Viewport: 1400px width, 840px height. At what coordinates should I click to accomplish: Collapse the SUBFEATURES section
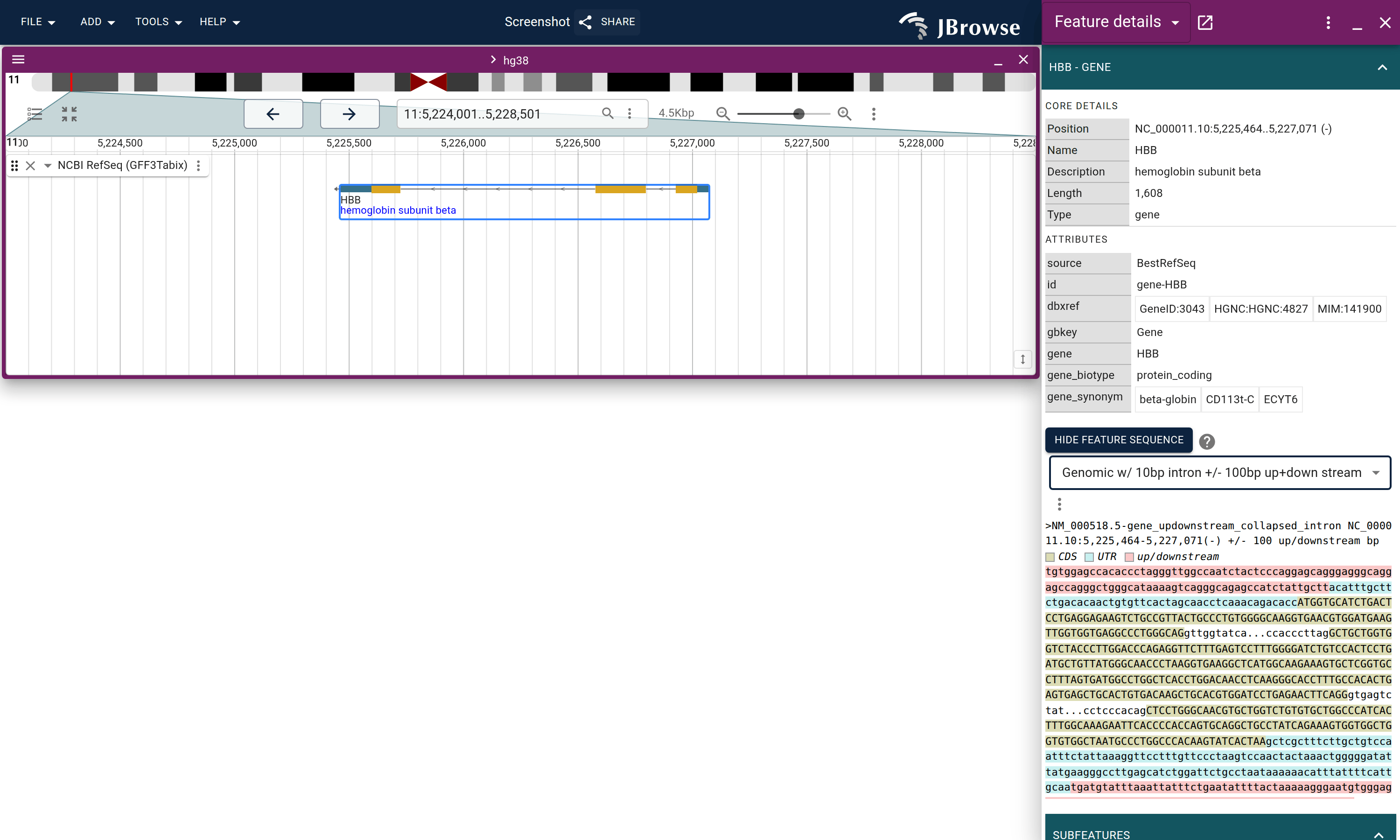pyautogui.click(x=1379, y=834)
